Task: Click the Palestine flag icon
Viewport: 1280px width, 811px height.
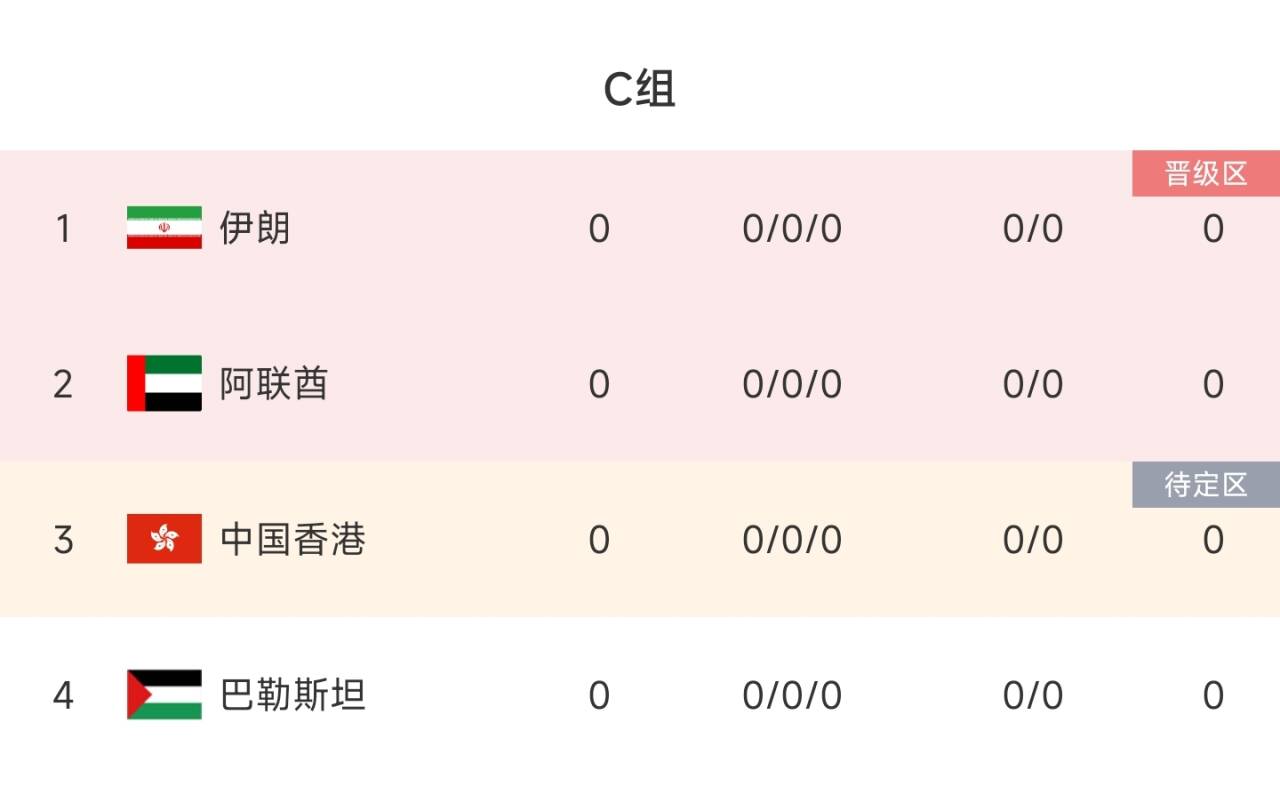Action: coord(164,694)
